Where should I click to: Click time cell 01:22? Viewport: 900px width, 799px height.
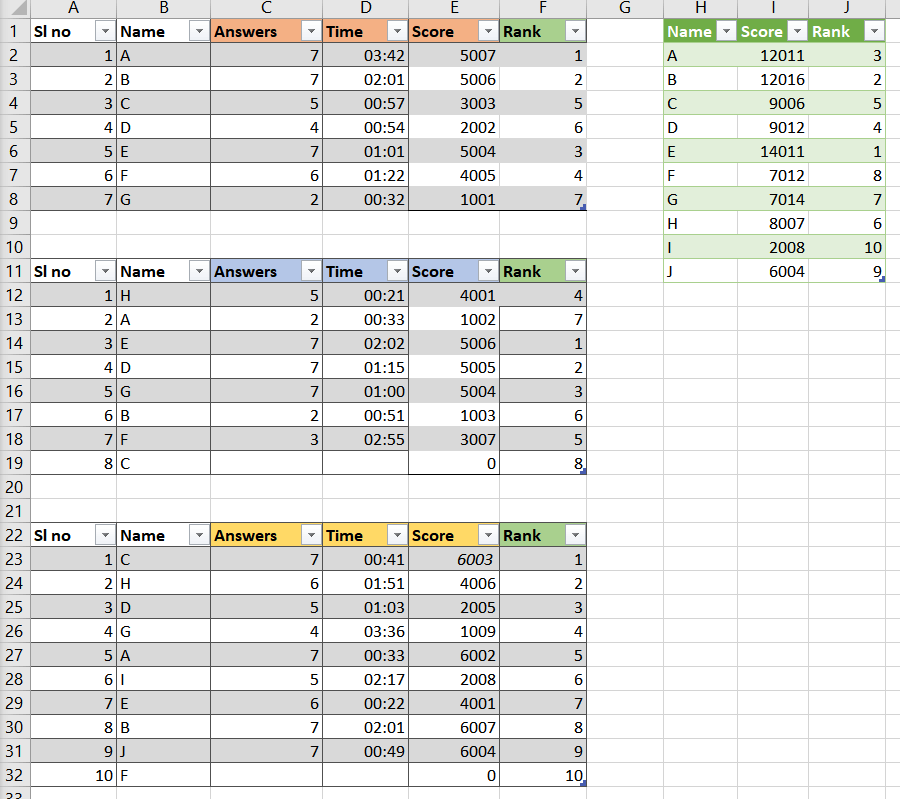pos(366,175)
